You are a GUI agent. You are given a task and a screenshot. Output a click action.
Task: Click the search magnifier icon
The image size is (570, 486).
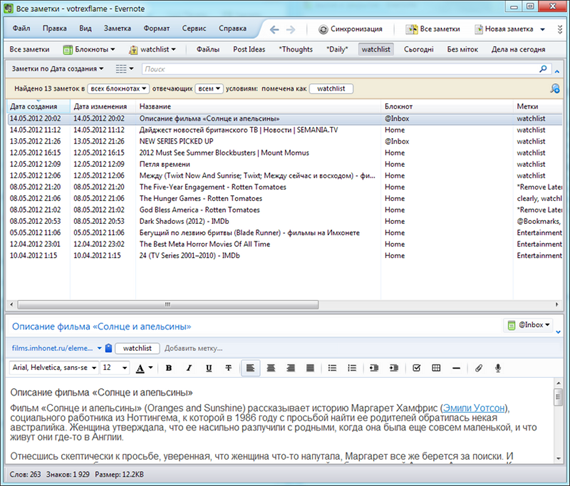click(543, 69)
